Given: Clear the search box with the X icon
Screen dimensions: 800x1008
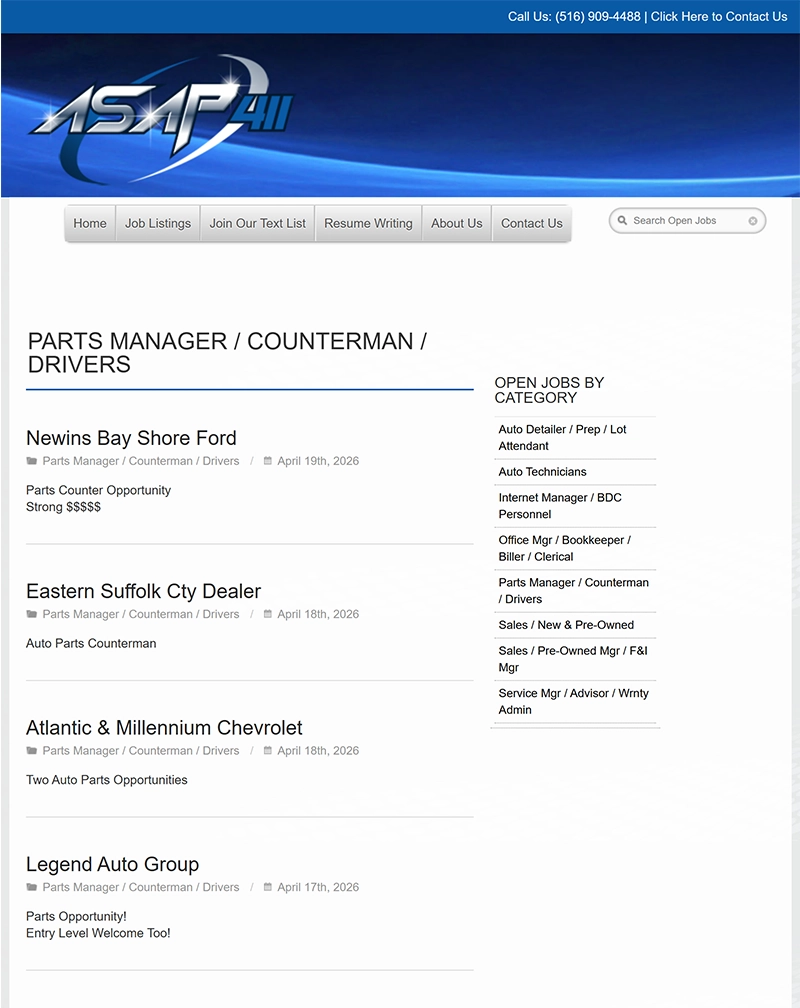Looking at the screenshot, I should point(752,221).
